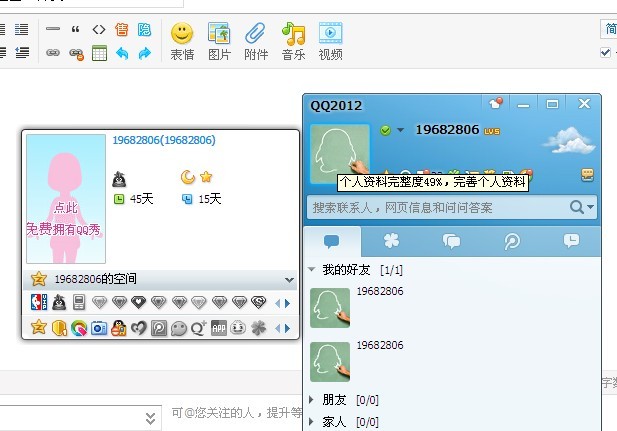Screen dimensions: 617x431
Task: Click the orange 售 sell-content icon
Action: tap(122, 30)
